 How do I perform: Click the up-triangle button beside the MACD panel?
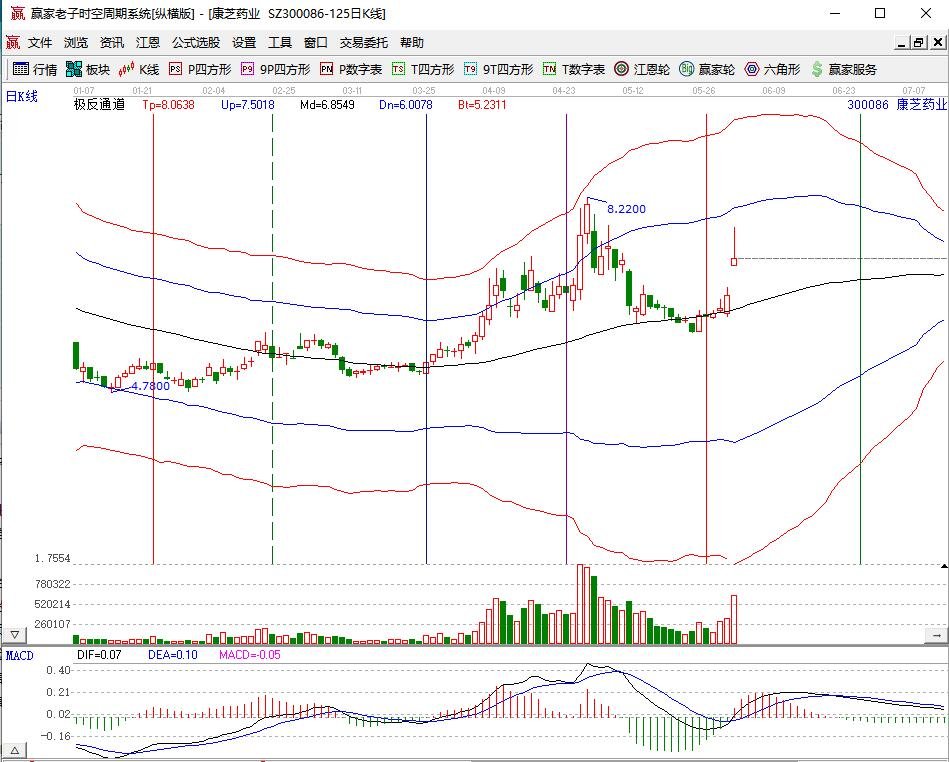click(x=15, y=749)
